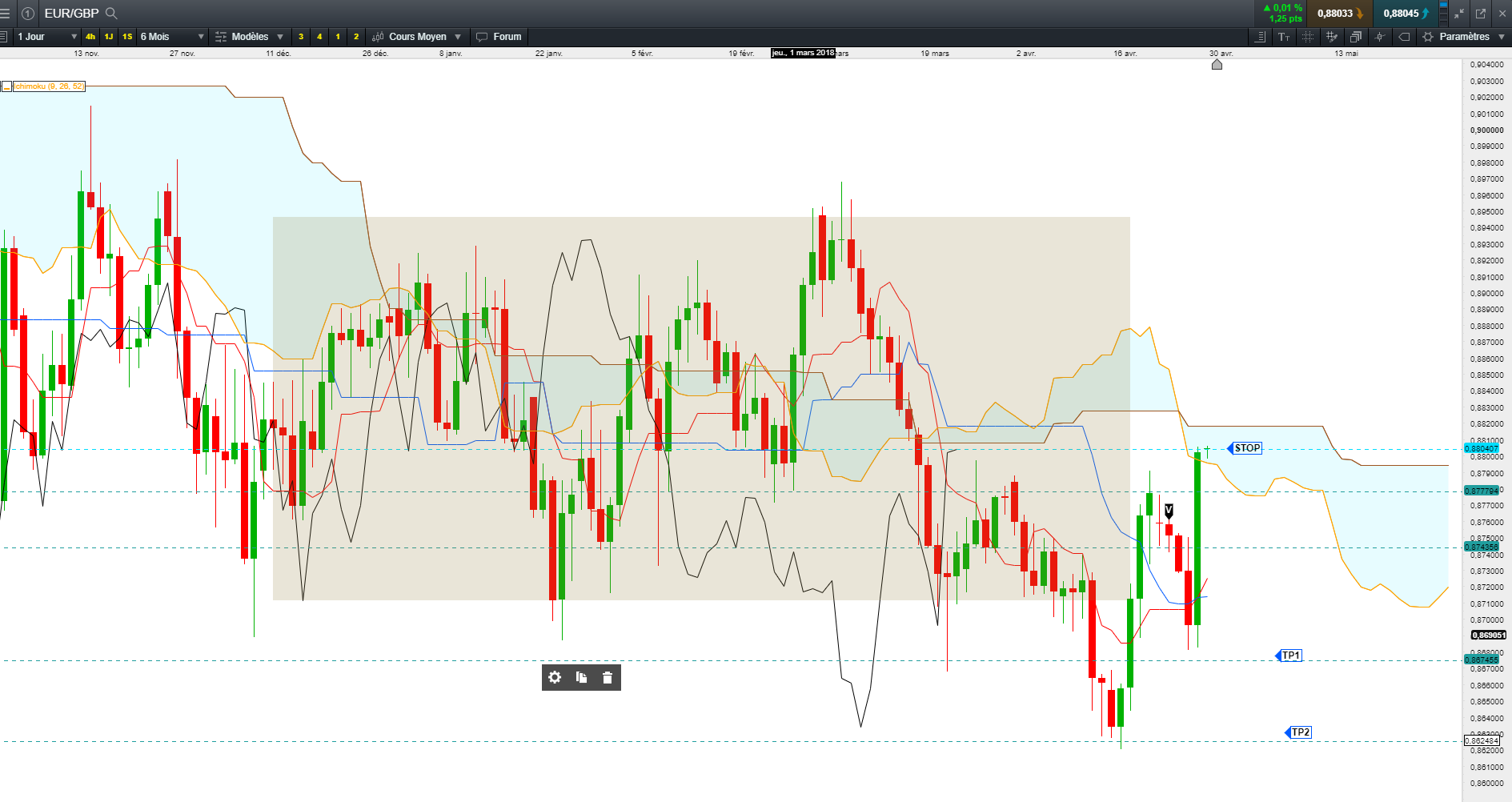This screenshot has height=802, width=1512.
Task: Open the Forum discussion panel
Action: click(x=499, y=37)
